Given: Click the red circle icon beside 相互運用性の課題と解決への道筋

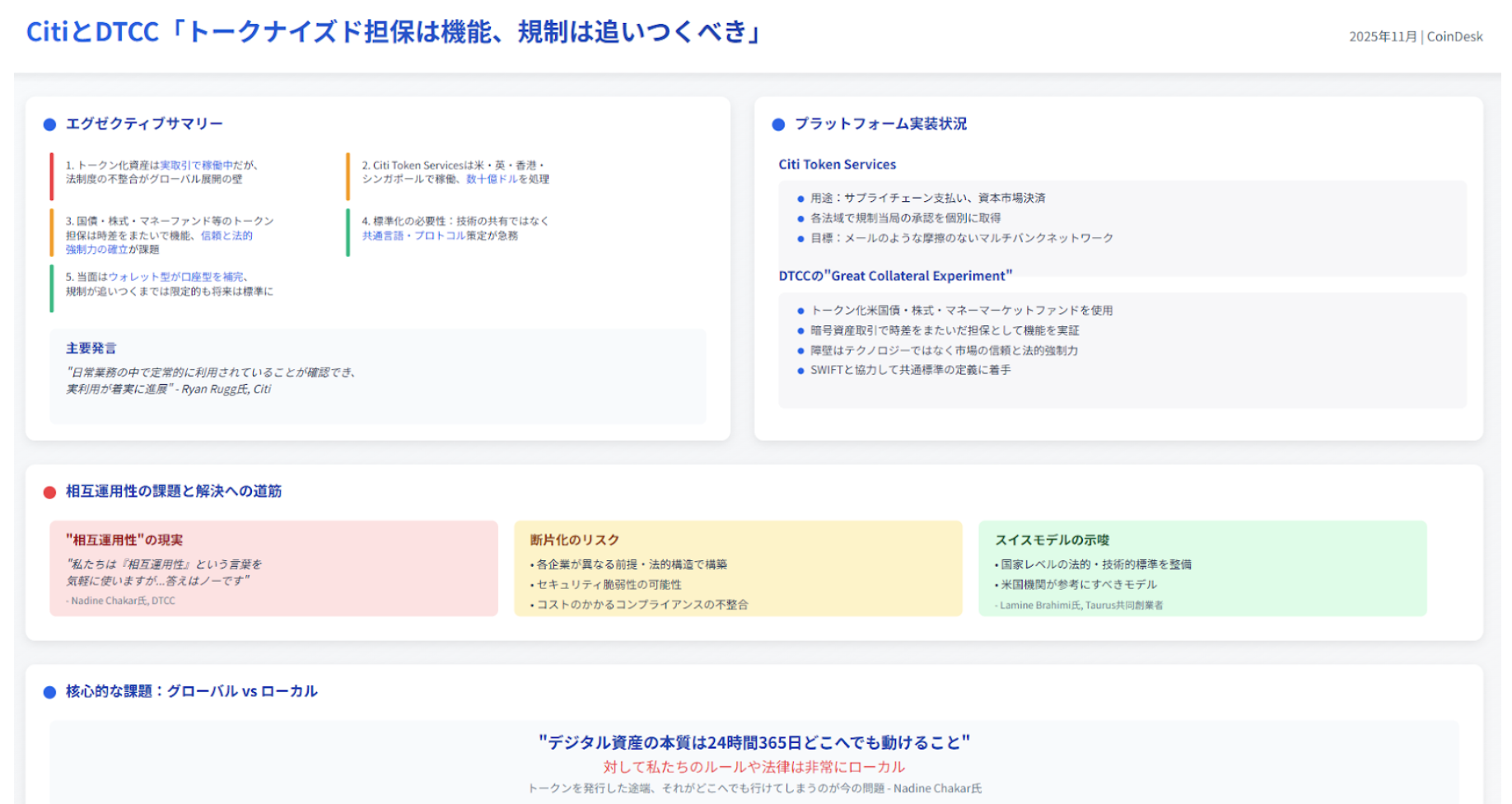Looking at the screenshot, I should (x=48, y=492).
